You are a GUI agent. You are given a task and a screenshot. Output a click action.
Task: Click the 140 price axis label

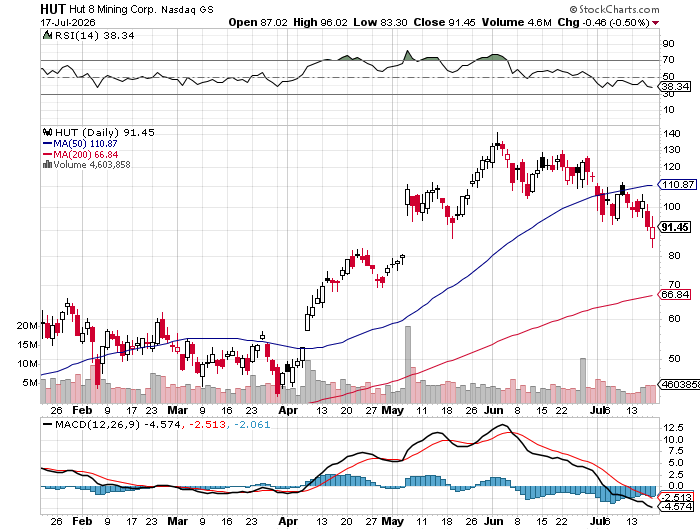[x=672, y=134]
